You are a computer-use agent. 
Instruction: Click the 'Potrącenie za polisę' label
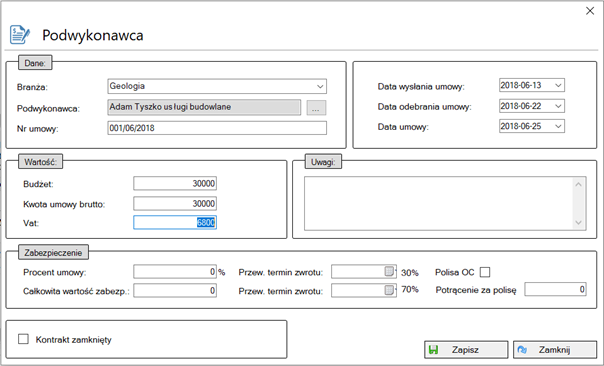(x=476, y=290)
